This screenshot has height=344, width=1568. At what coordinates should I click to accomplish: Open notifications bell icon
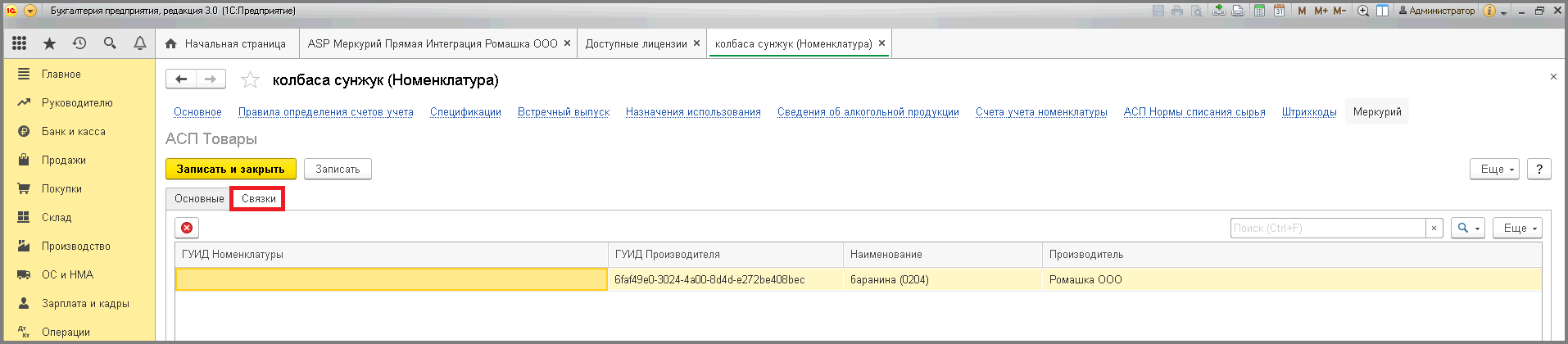click(140, 43)
